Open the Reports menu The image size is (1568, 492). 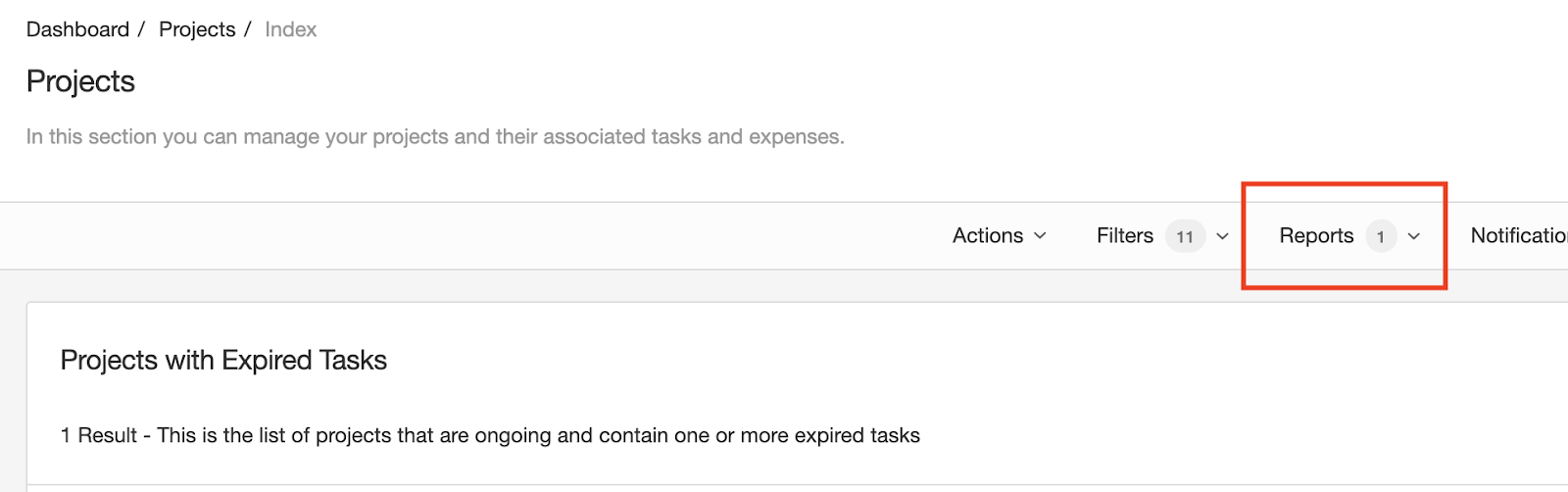click(1316, 236)
